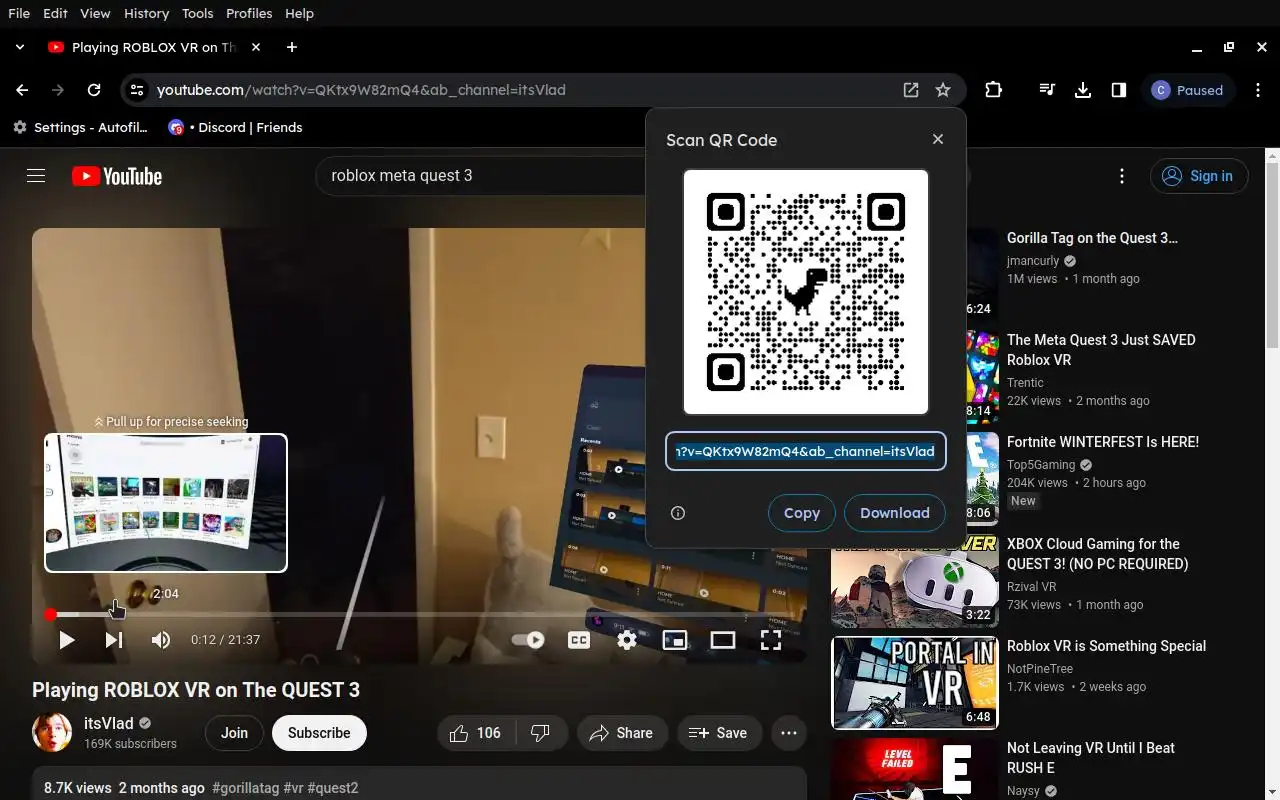The height and width of the screenshot is (800, 1280).
Task: Click the #gorillatag hashtag
Action: click(245, 788)
